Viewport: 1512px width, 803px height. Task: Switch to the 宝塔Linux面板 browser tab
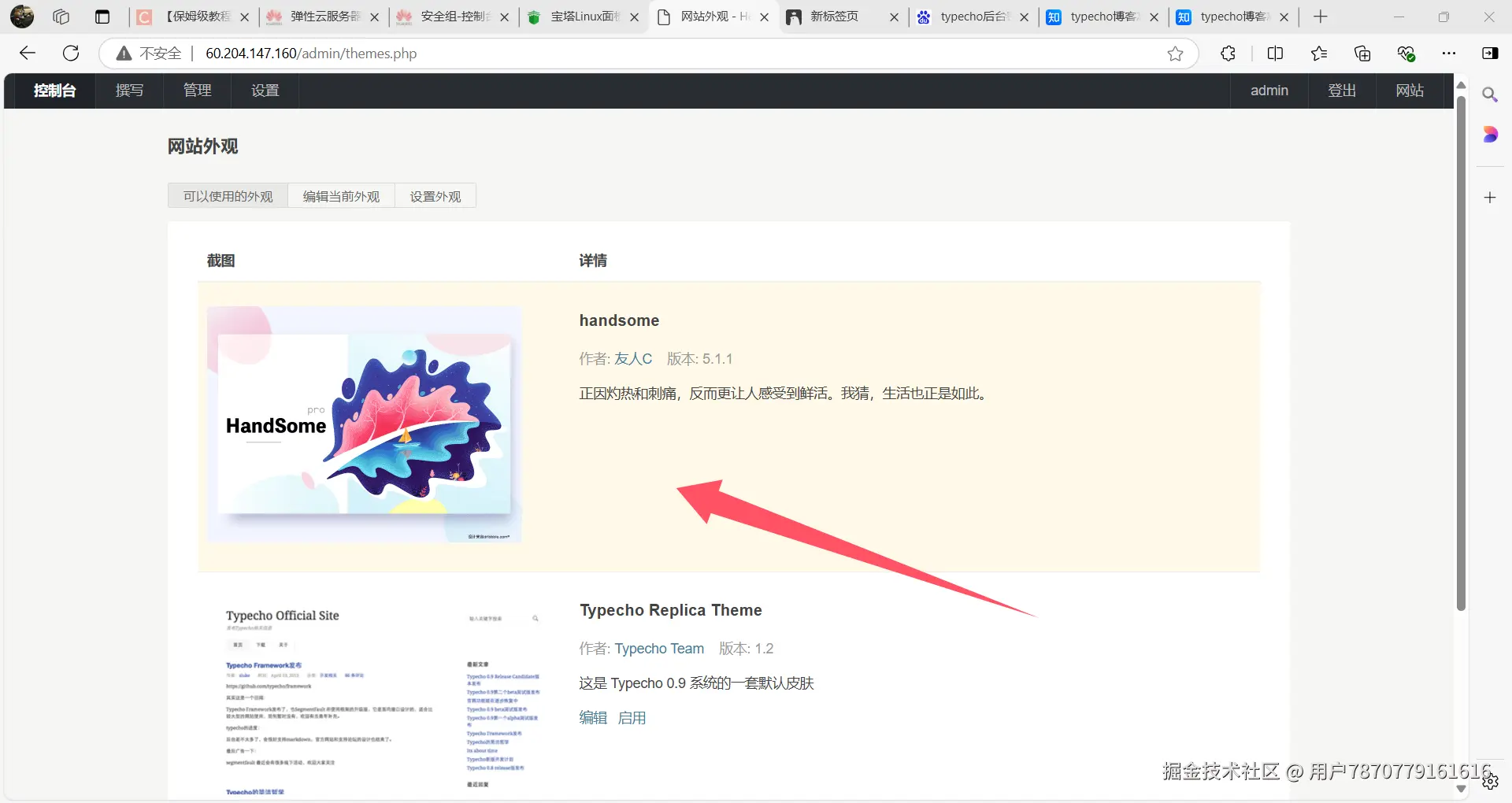tap(583, 17)
